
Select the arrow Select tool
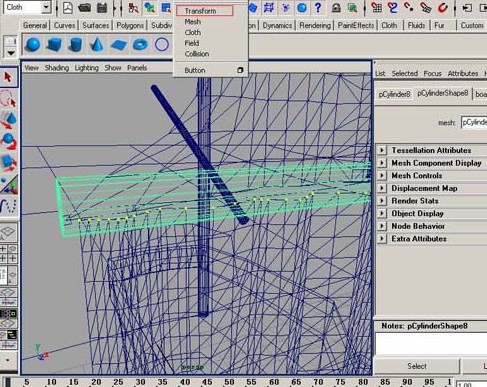[x=8, y=77]
